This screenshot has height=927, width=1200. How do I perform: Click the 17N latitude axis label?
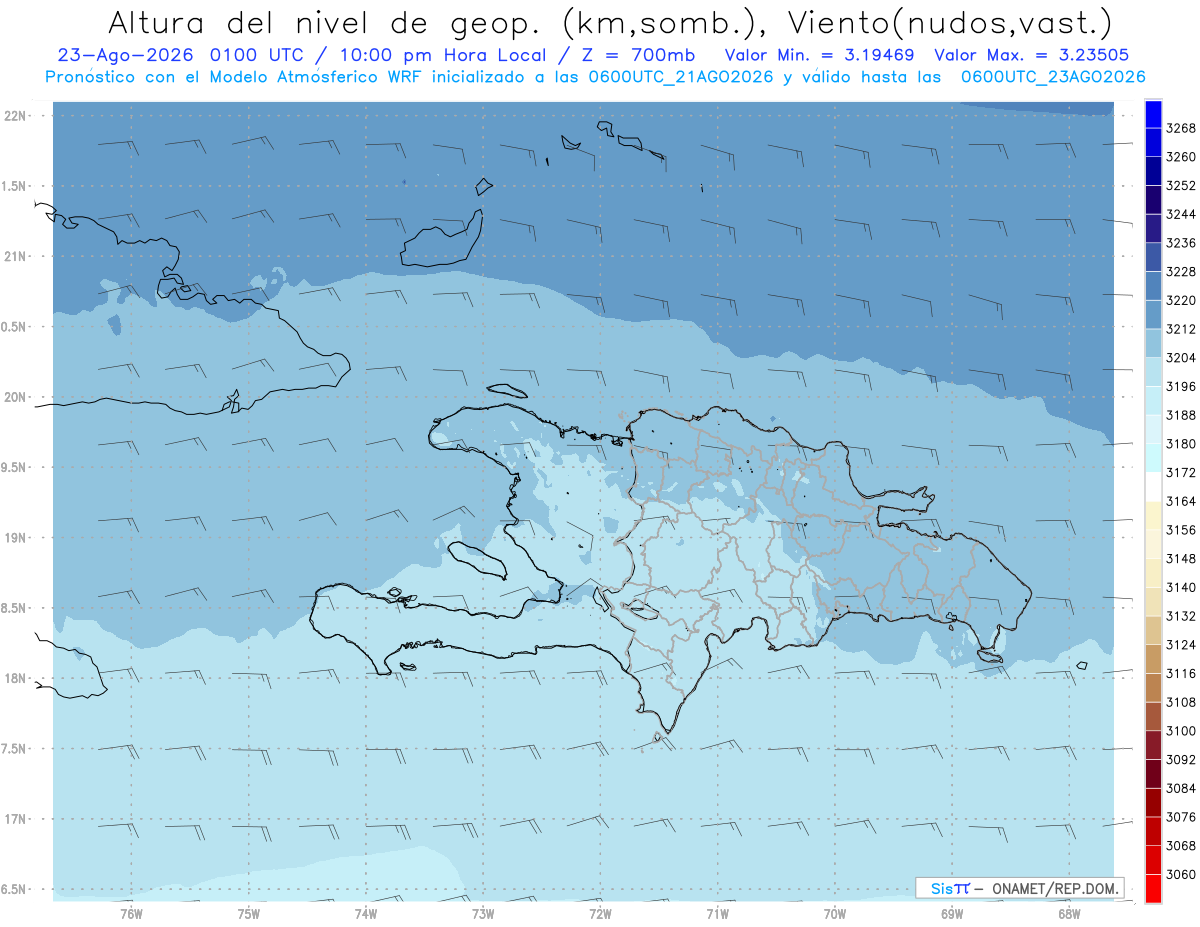tap(16, 820)
